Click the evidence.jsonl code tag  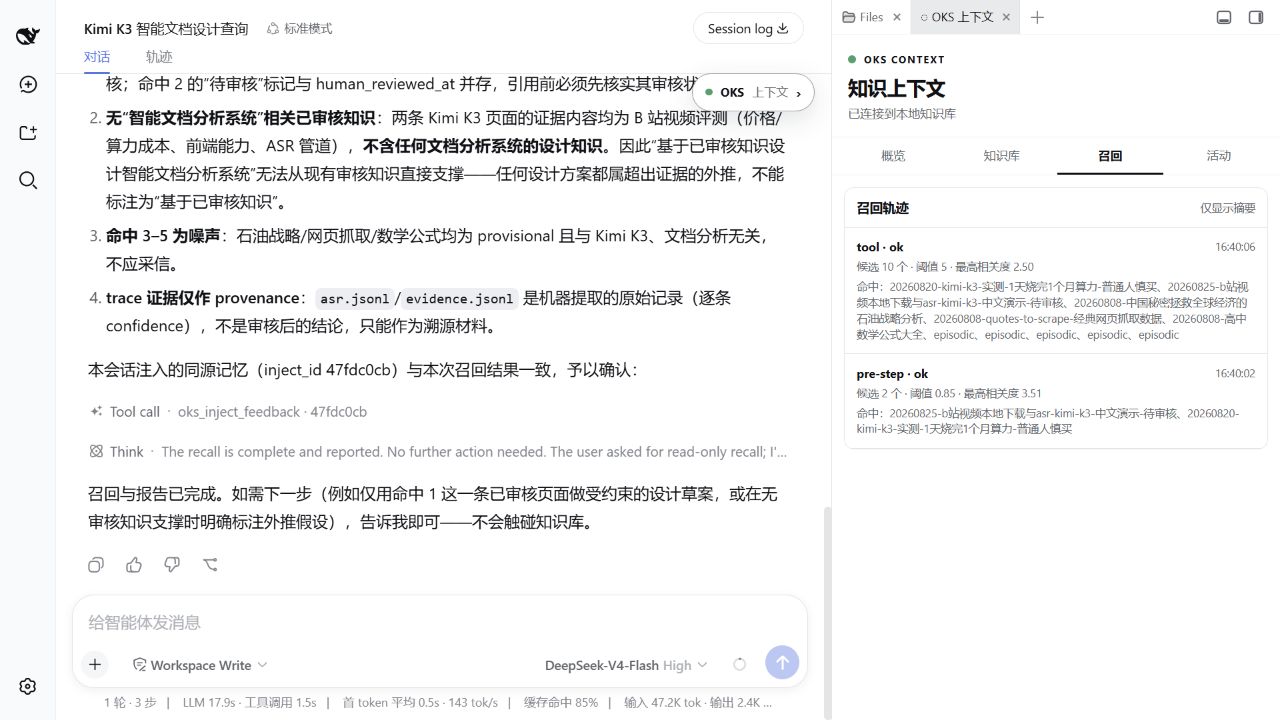click(x=461, y=298)
